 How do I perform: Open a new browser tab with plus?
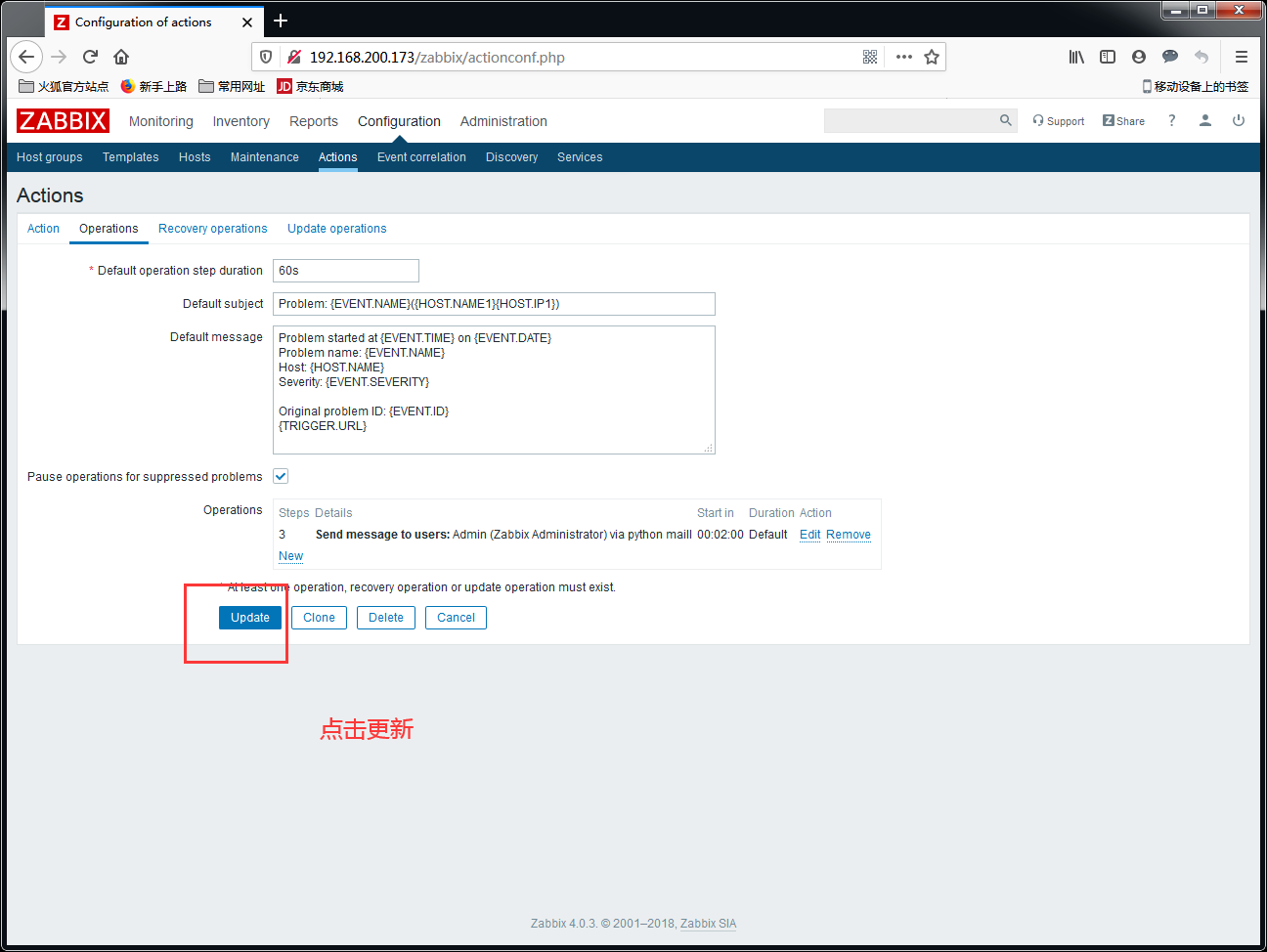(x=281, y=21)
